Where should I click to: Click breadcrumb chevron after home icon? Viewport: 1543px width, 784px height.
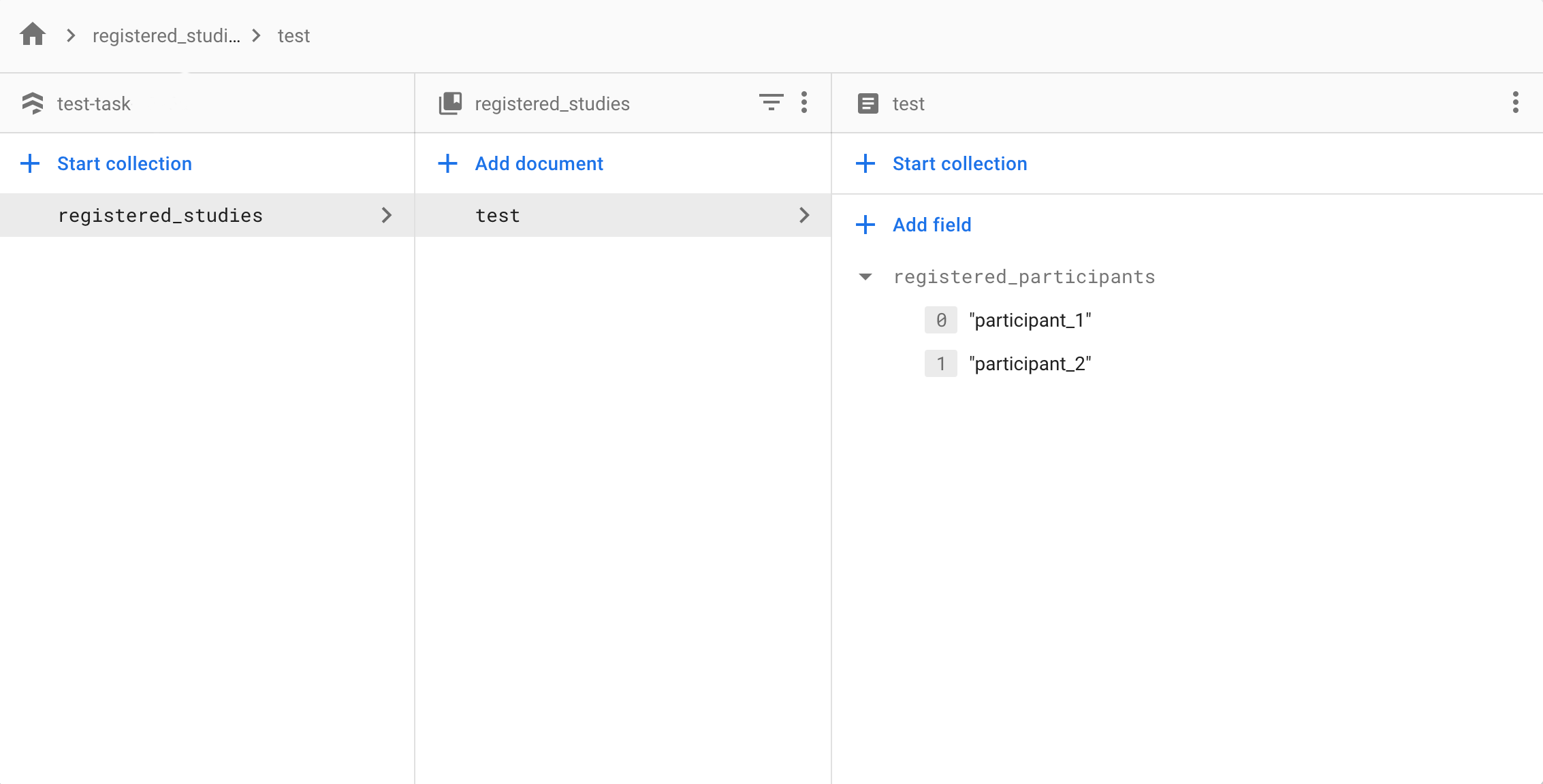tap(71, 35)
